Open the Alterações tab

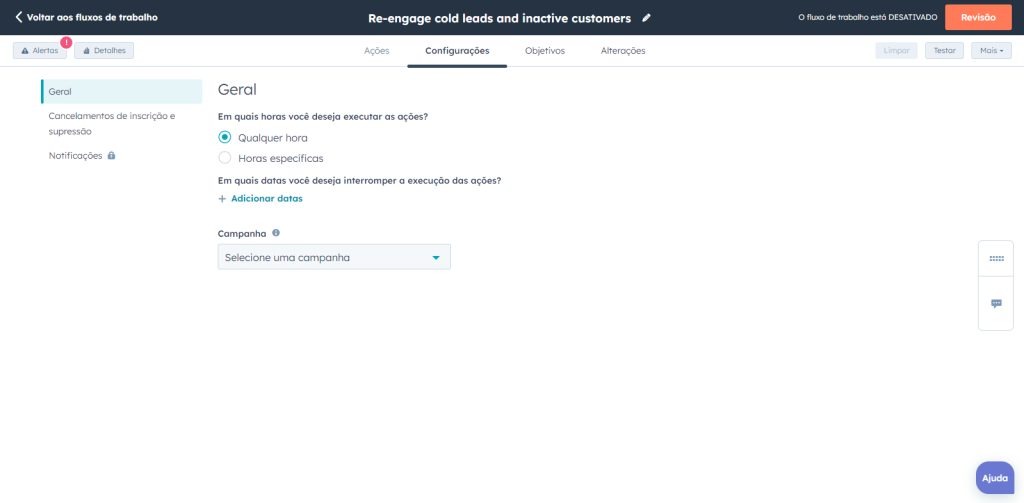(623, 51)
